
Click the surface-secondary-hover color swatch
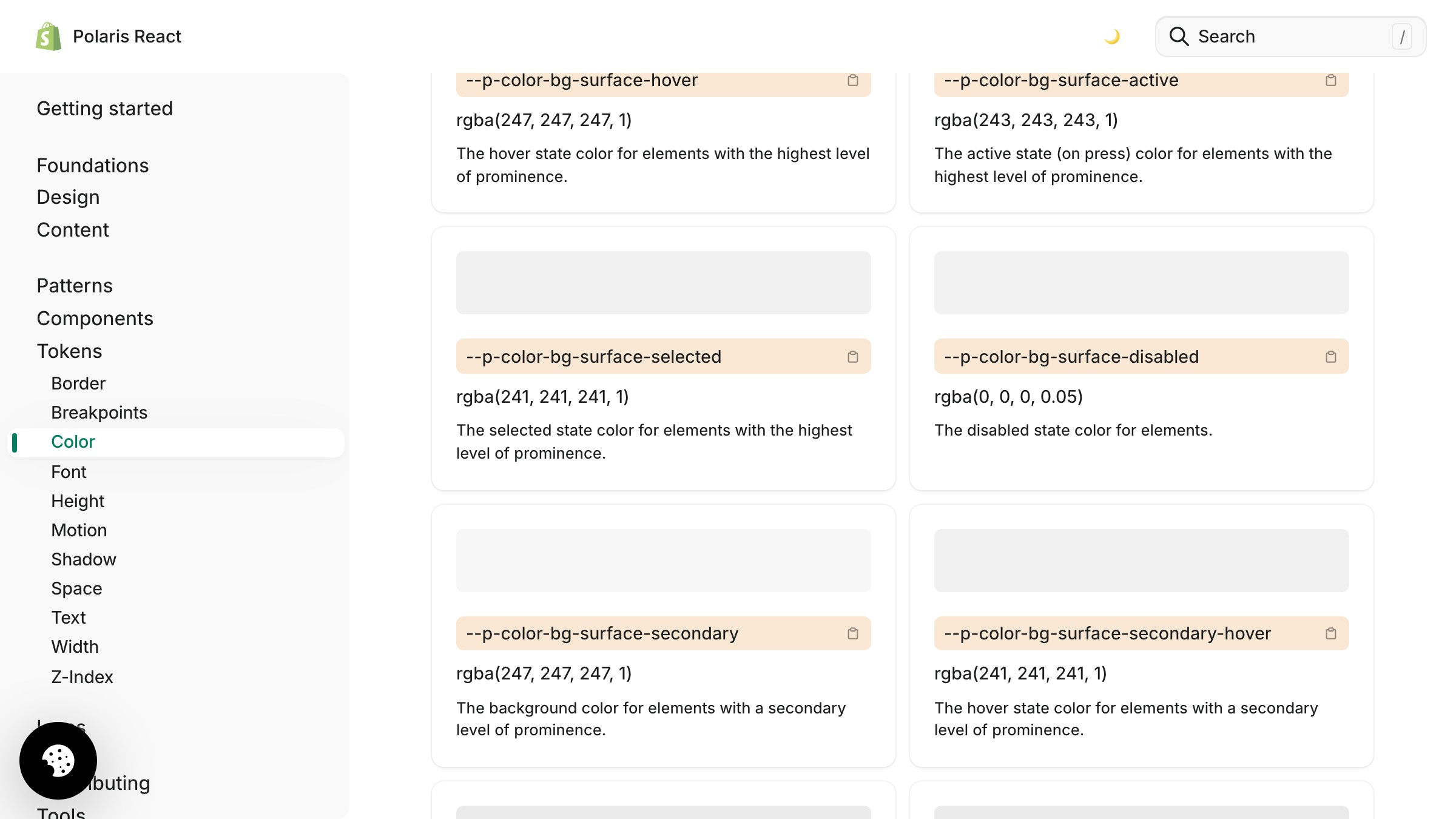[x=1141, y=561]
